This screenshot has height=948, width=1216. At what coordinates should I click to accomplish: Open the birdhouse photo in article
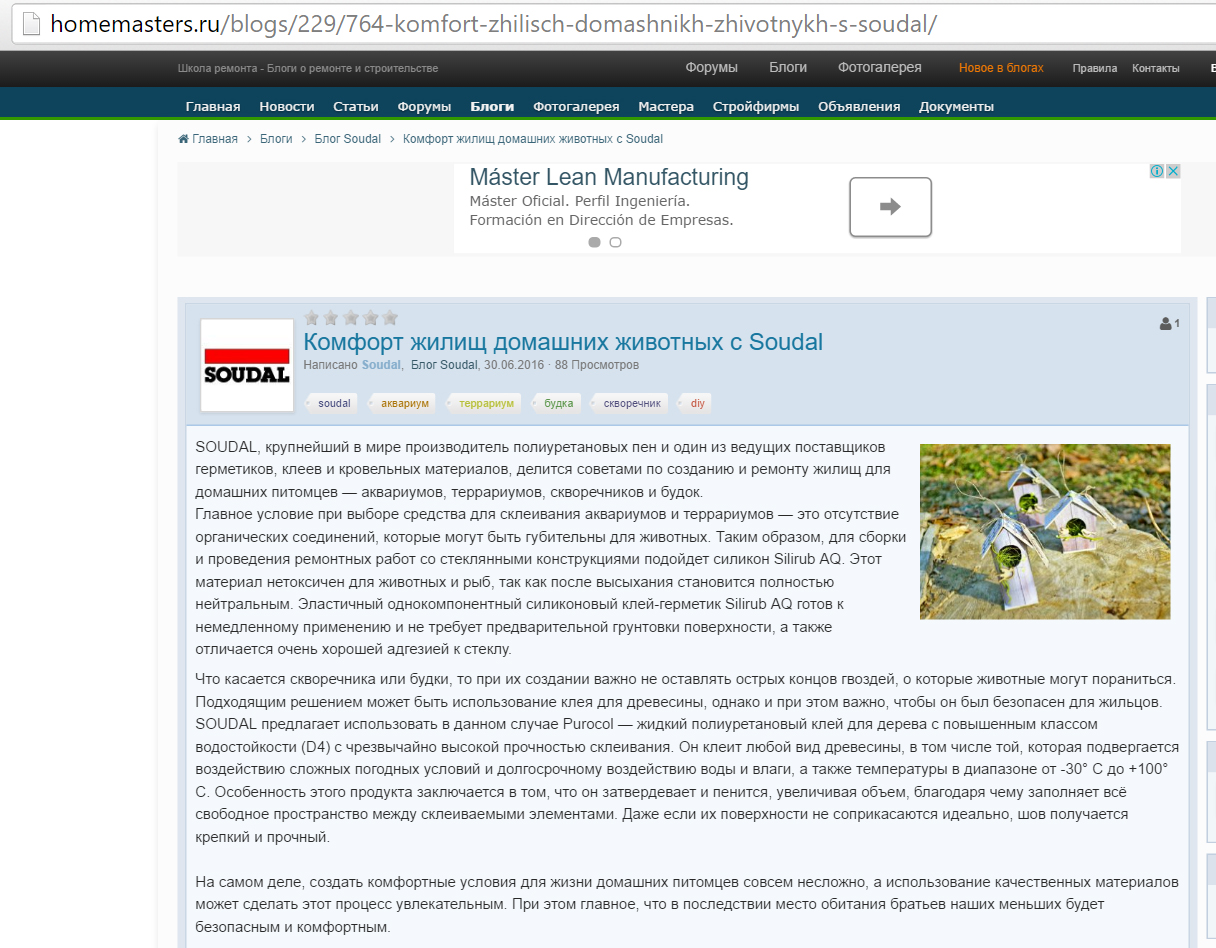pos(1045,531)
